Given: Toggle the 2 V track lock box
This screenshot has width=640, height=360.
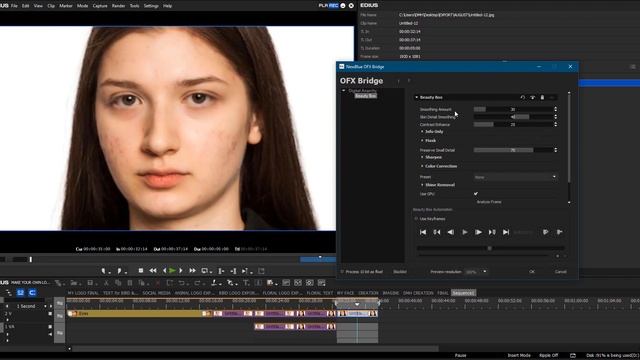Looking at the screenshot, I should (x=50, y=313).
